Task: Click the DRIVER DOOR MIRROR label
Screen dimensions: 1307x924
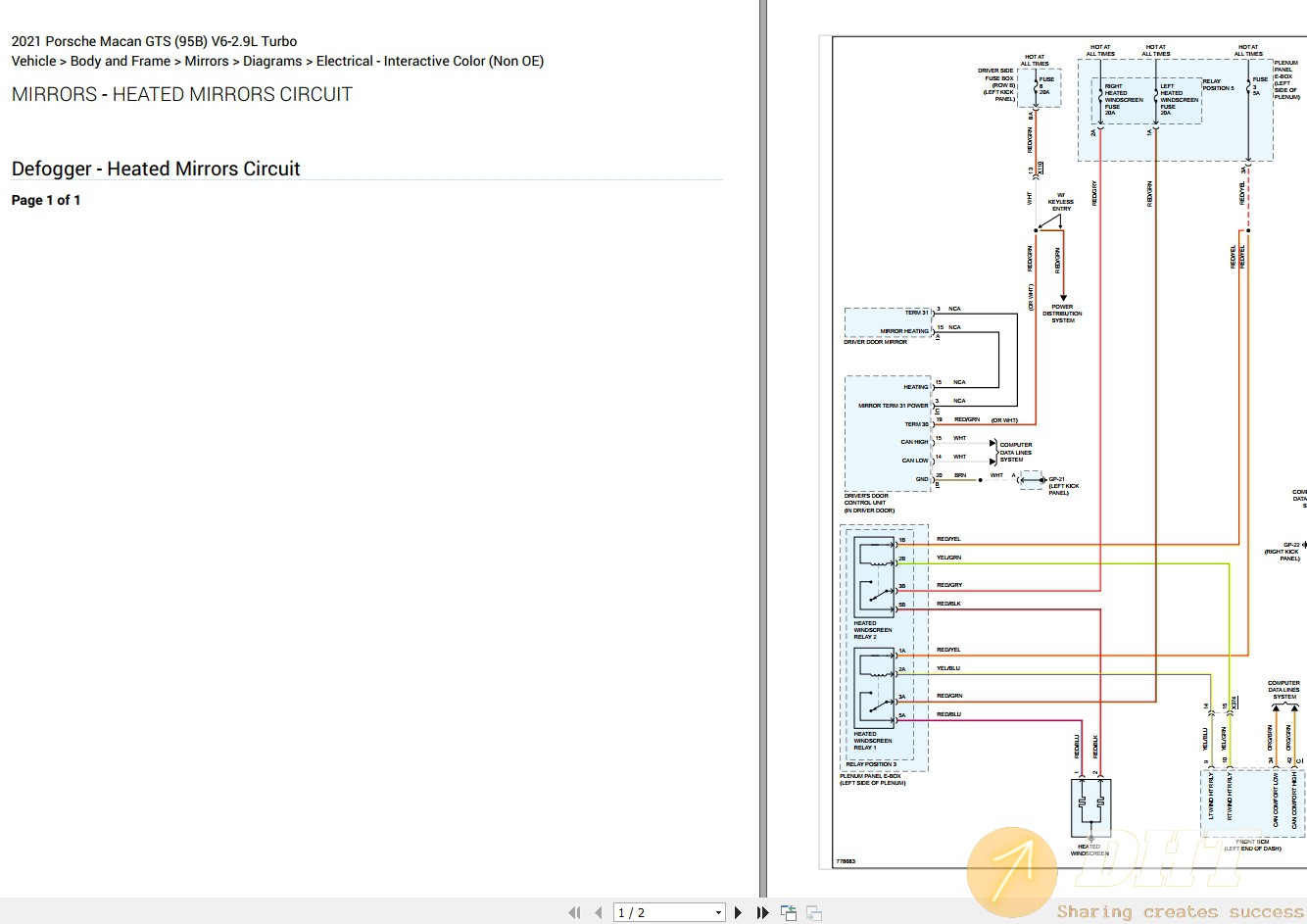Action: [x=875, y=342]
